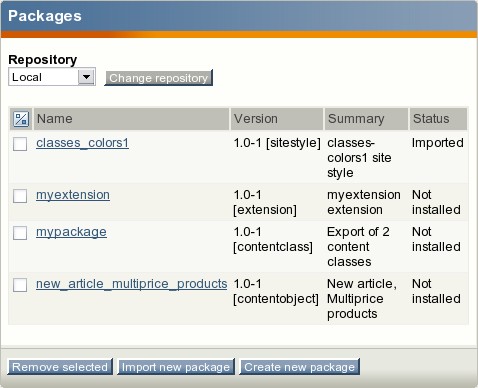Click Create new package button
Screen dimensions: 478x388
click(300, 367)
